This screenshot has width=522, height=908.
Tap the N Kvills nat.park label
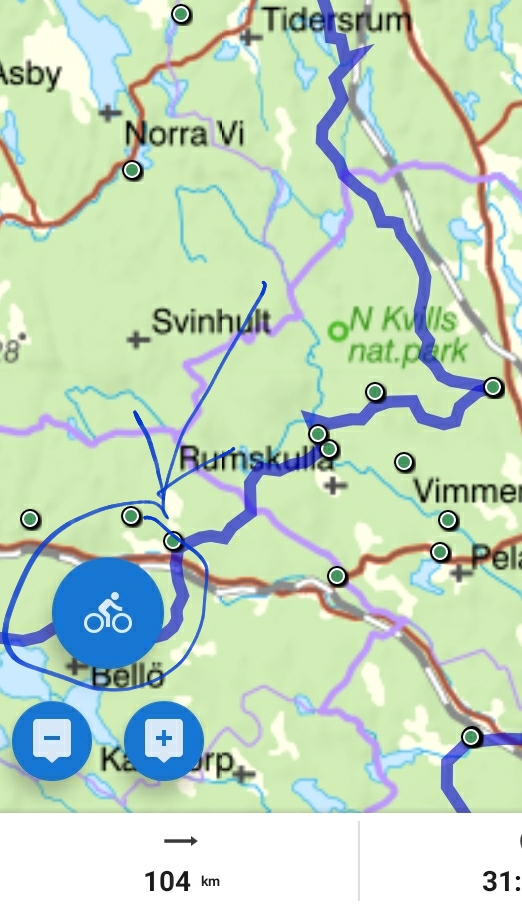pos(408,335)
